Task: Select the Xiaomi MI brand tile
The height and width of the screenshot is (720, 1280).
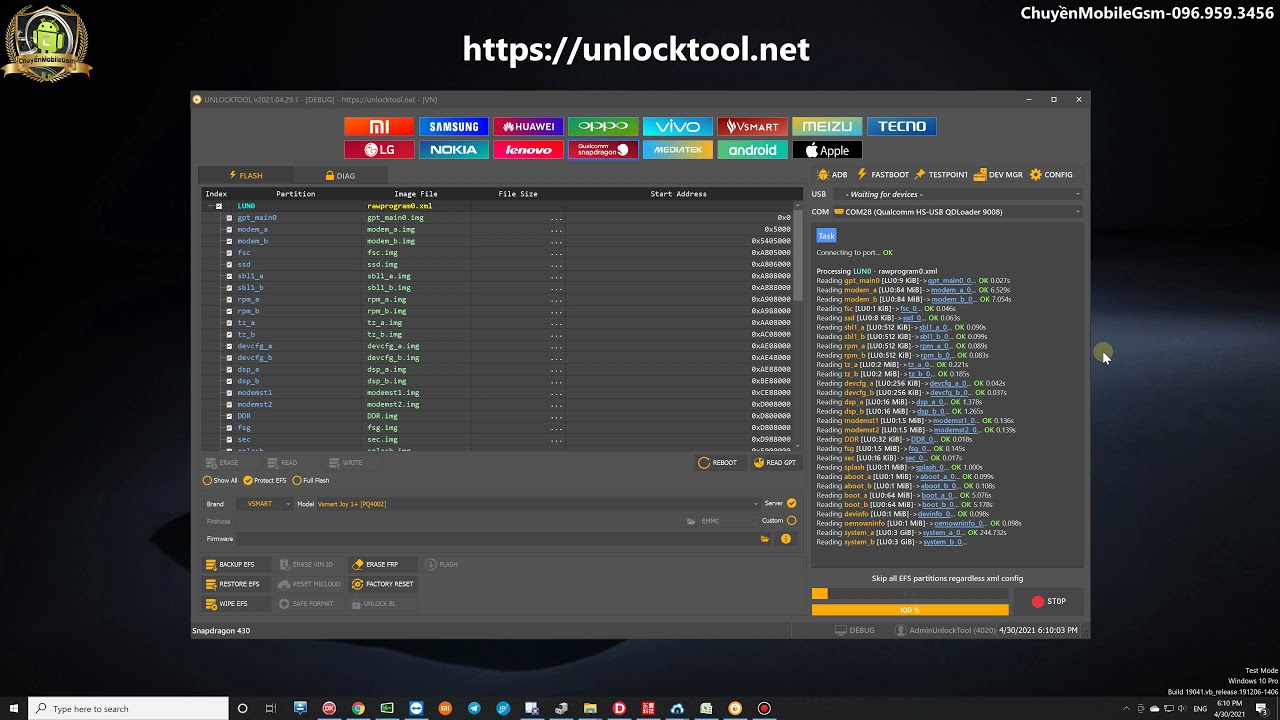Action: [x=379, y=126]
